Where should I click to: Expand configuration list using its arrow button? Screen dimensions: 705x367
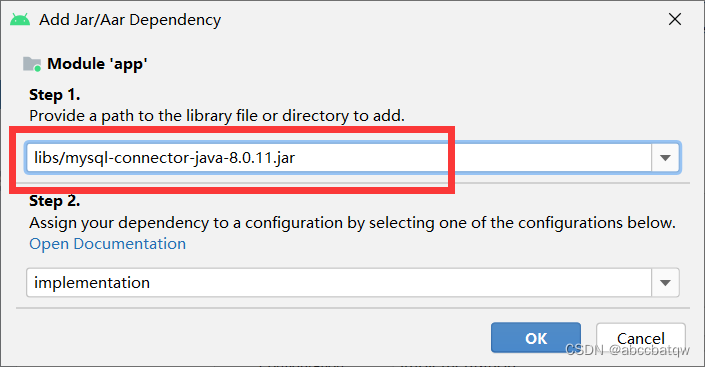point(665,283)
